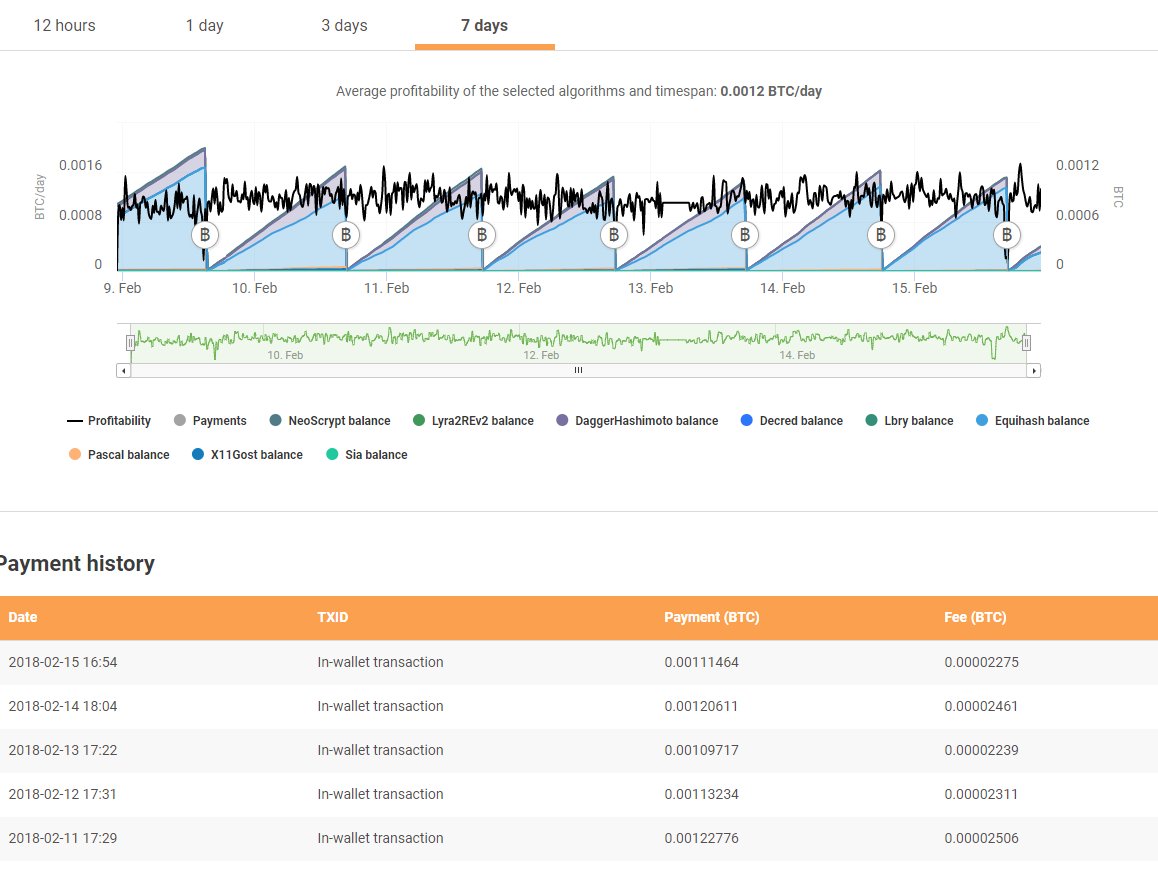Select the 2018-02-14 18:04 date cell

click(63, 706)
